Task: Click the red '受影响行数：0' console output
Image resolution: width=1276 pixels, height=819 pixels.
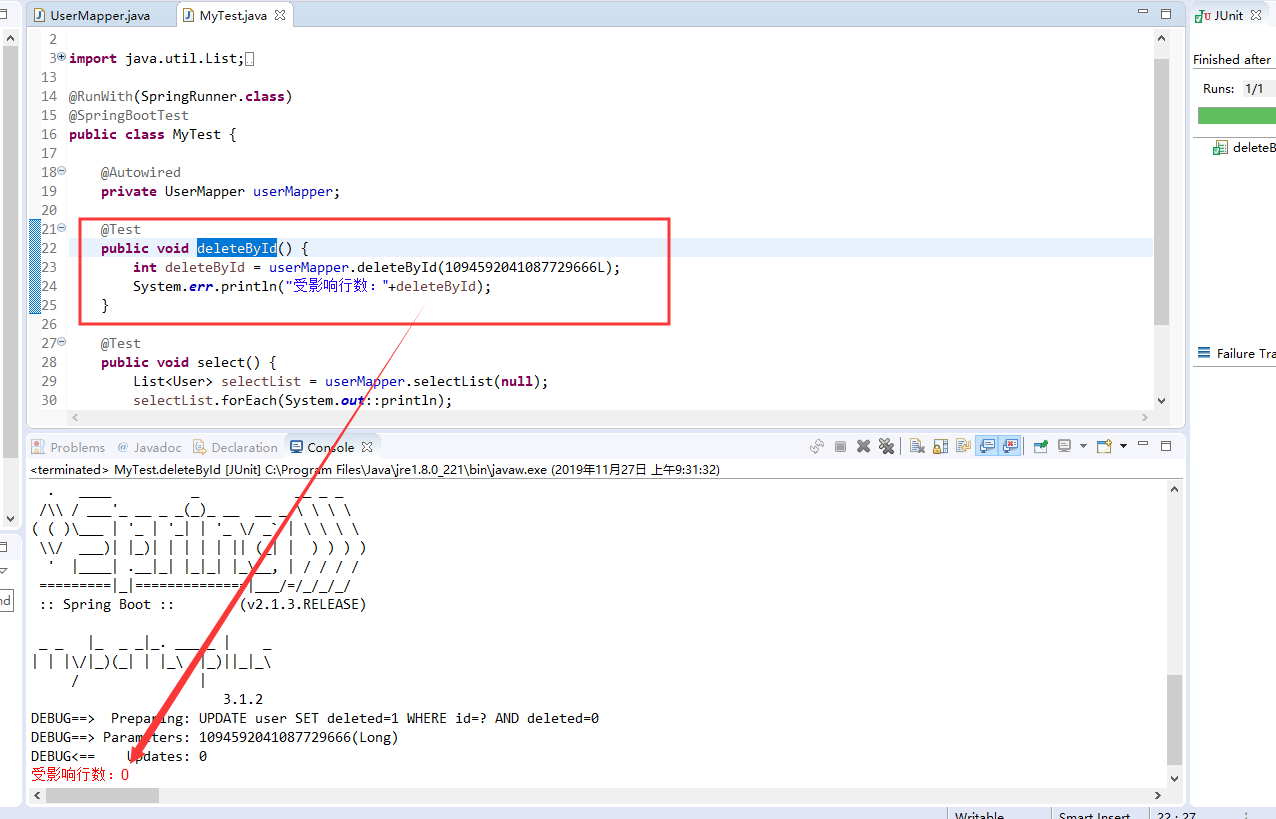Action: 80,775
